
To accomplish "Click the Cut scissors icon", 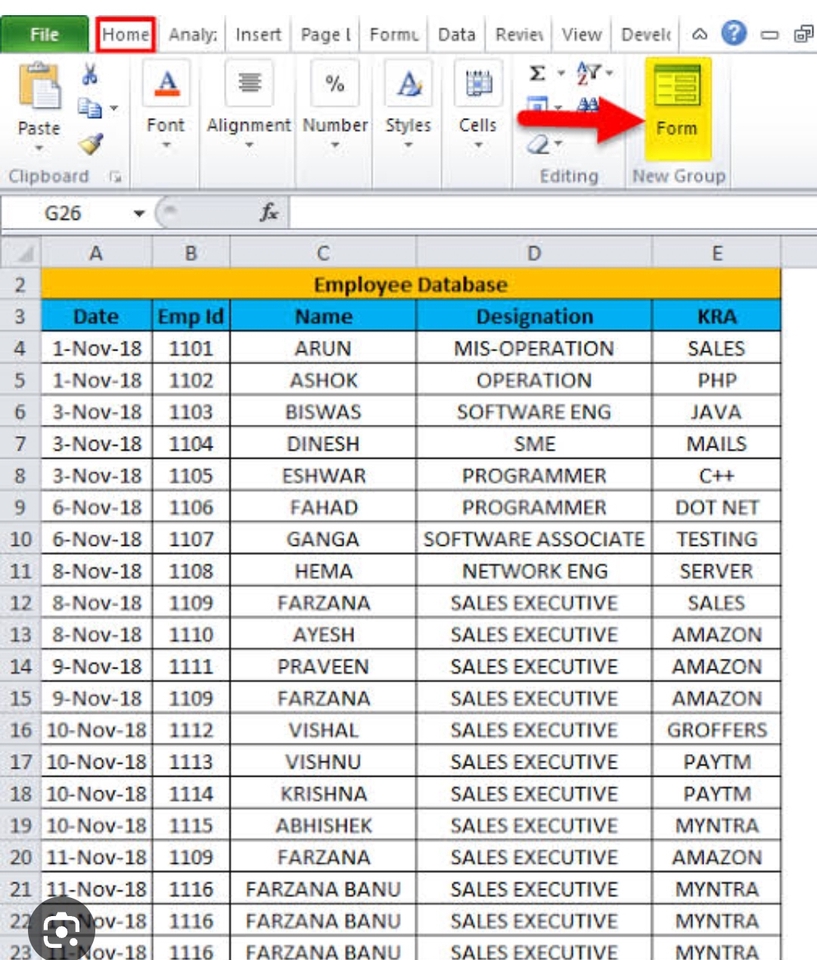I will 90,74.
